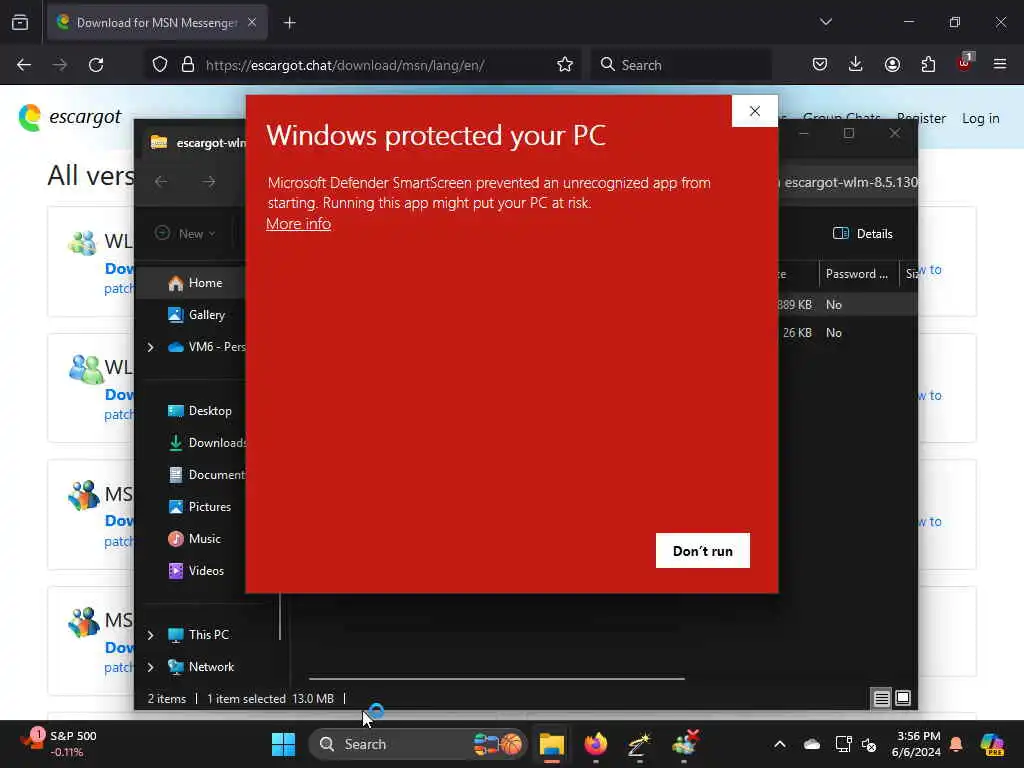The width and height of the screenshot is (1024, 768).
Task: Open OneDrive cloud tray icon
Action: click(812, 744)
